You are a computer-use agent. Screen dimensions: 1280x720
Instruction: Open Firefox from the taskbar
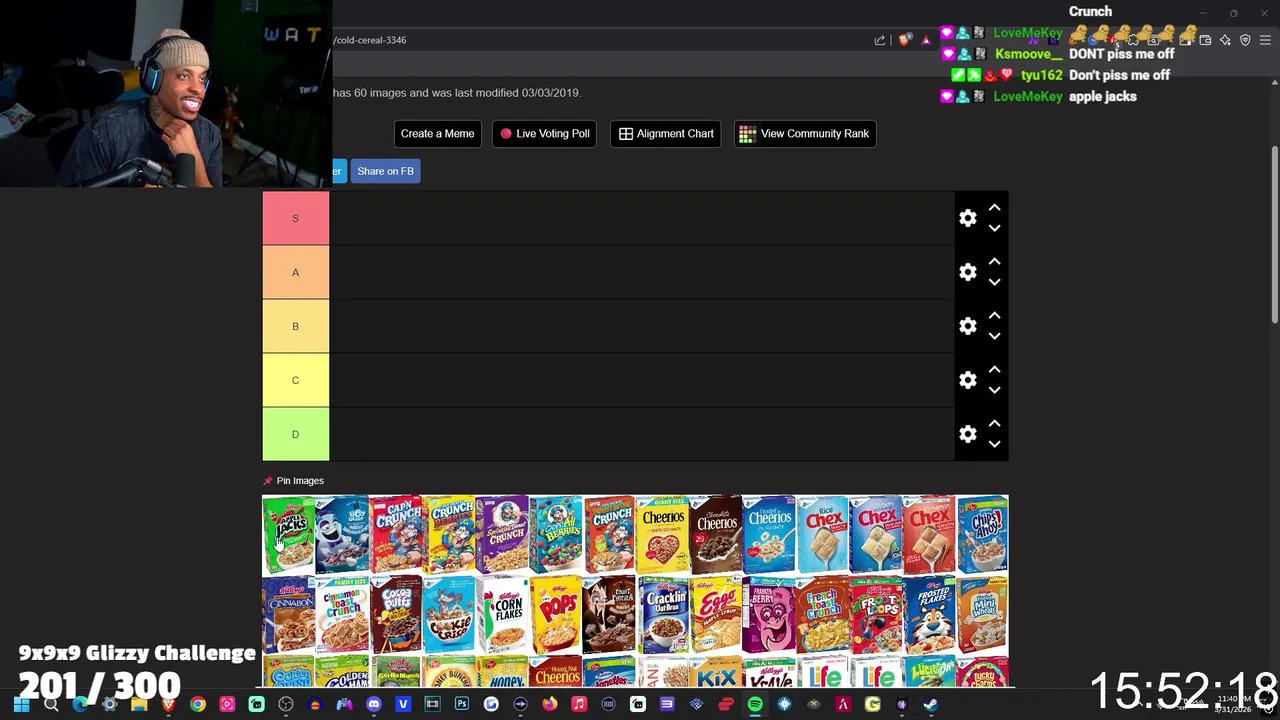[550, 705]
